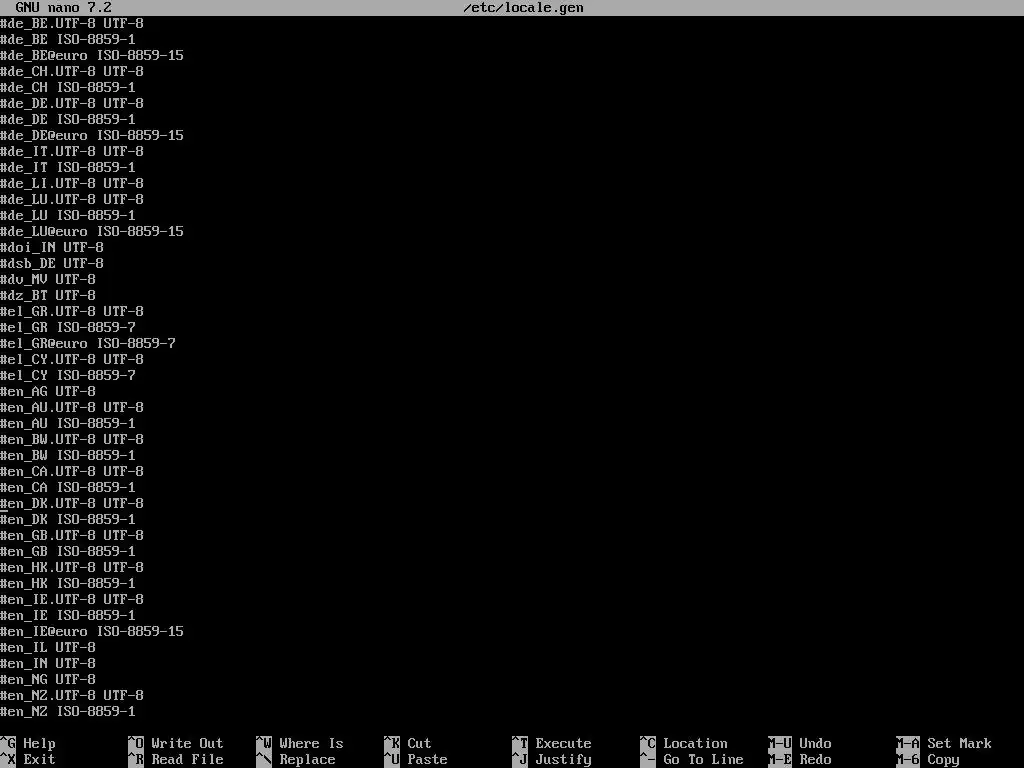Click the #el_GR ISO-8859-7 line

(68, 327)
